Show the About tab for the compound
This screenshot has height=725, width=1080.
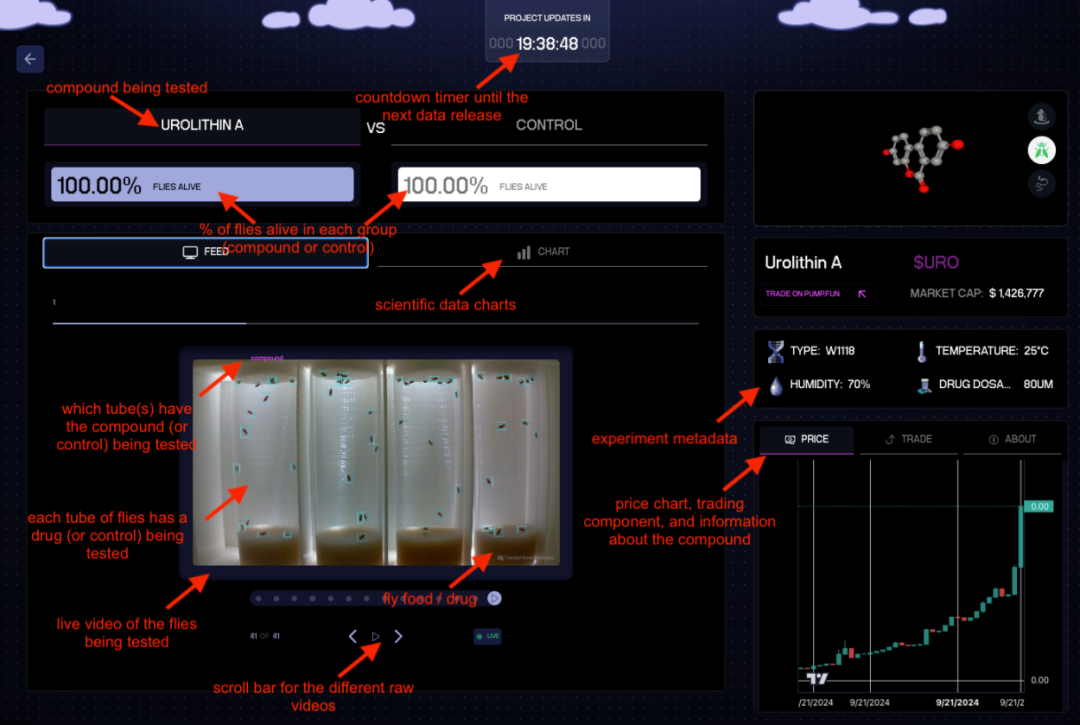[1012, 439]
